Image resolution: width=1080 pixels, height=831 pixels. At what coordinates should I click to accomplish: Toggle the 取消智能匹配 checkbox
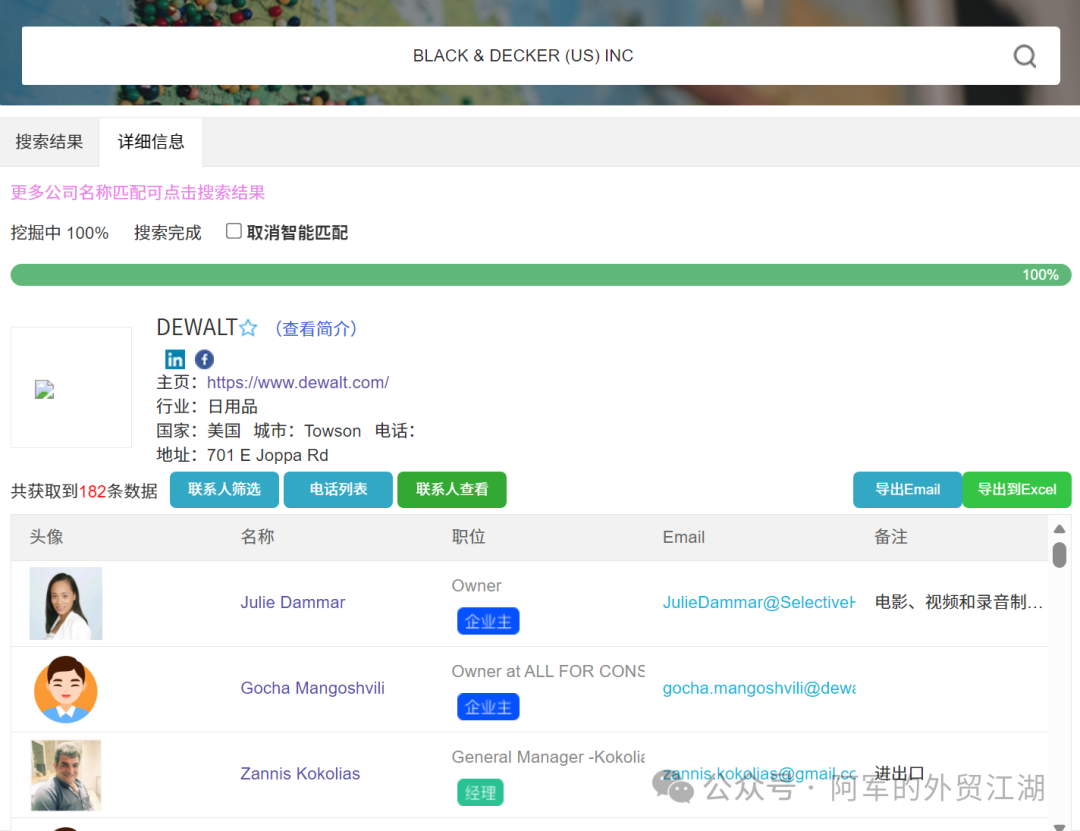pyautogui.click(x=234, y=232)
